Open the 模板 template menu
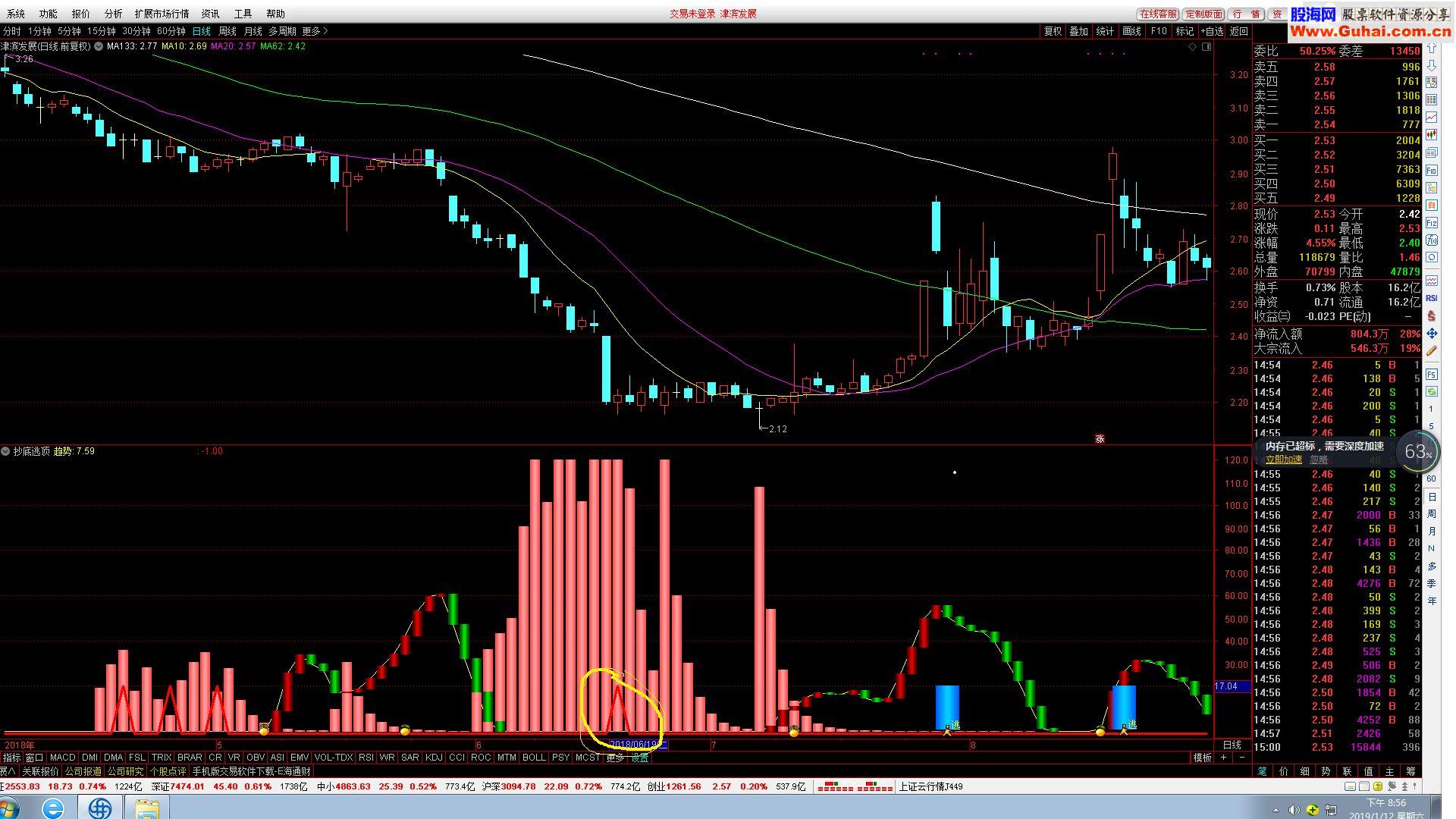 coord(1202,758)
